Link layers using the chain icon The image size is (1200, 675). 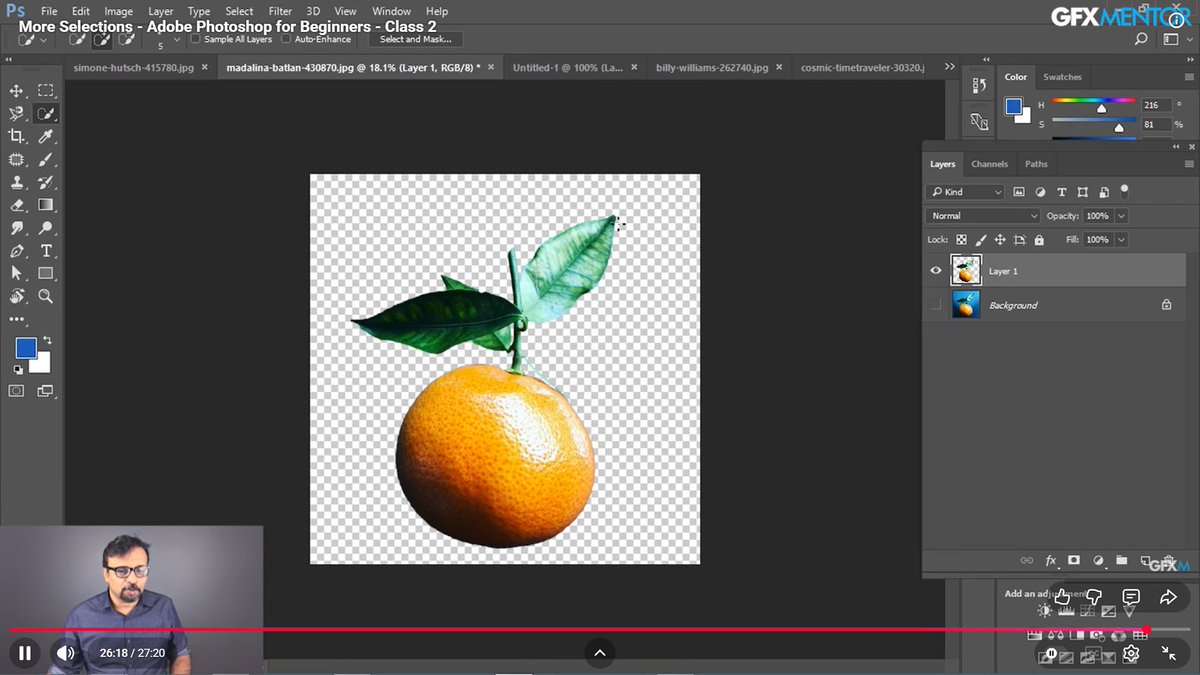(x=1026, y=561)
